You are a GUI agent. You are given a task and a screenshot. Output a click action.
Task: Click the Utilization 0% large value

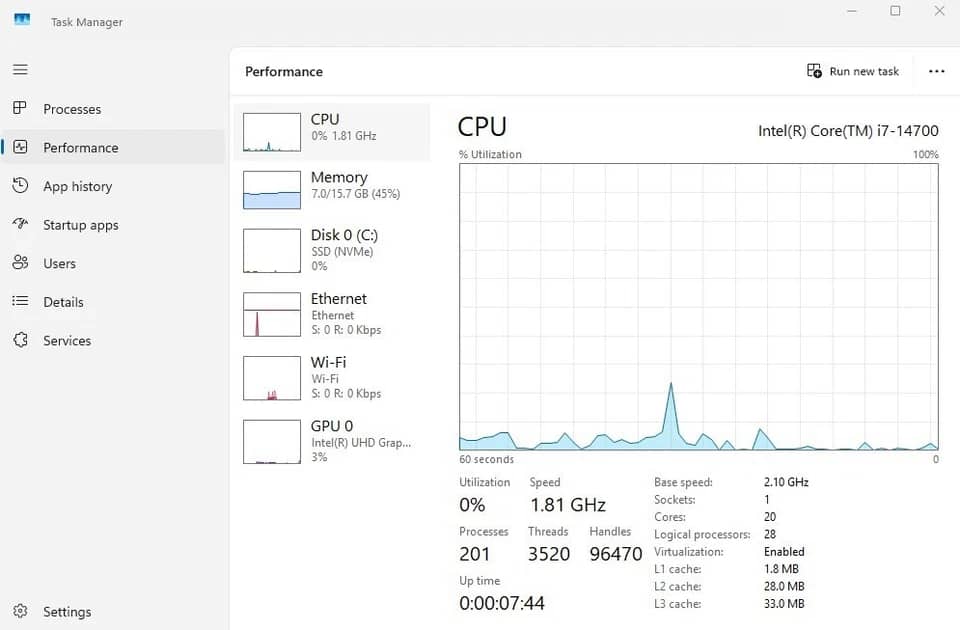point(472,505)
